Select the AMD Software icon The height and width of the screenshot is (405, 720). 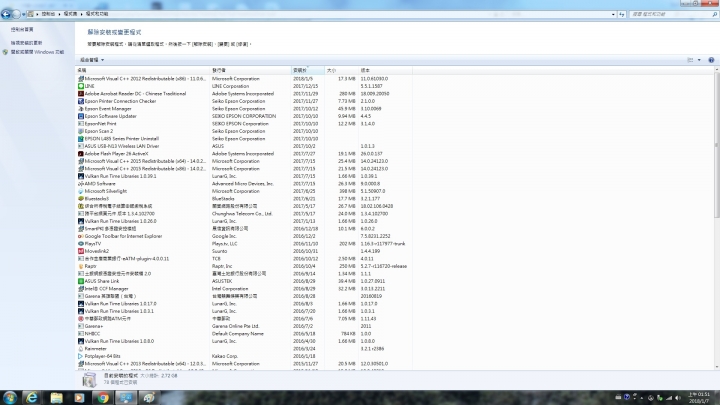(81, 184)
